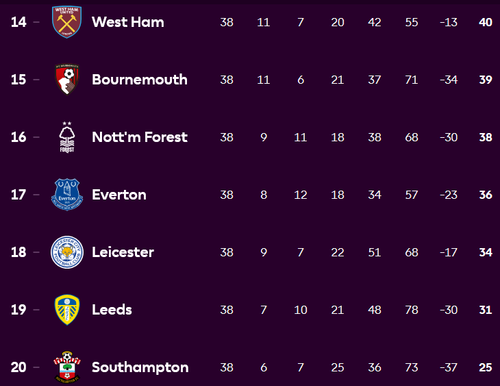This screenshot has width=500, height=386.
Task: Select the Leicester team name
Action: point(123,252)
